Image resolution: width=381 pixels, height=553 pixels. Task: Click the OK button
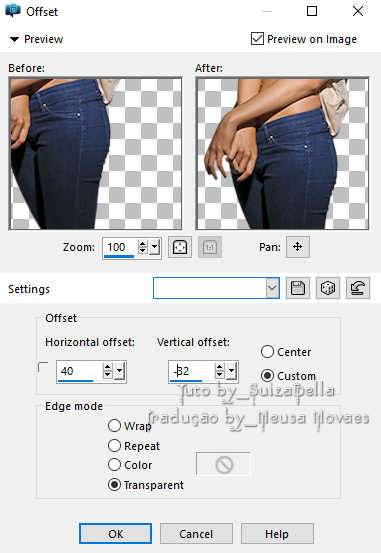click(x=115, y=534)
